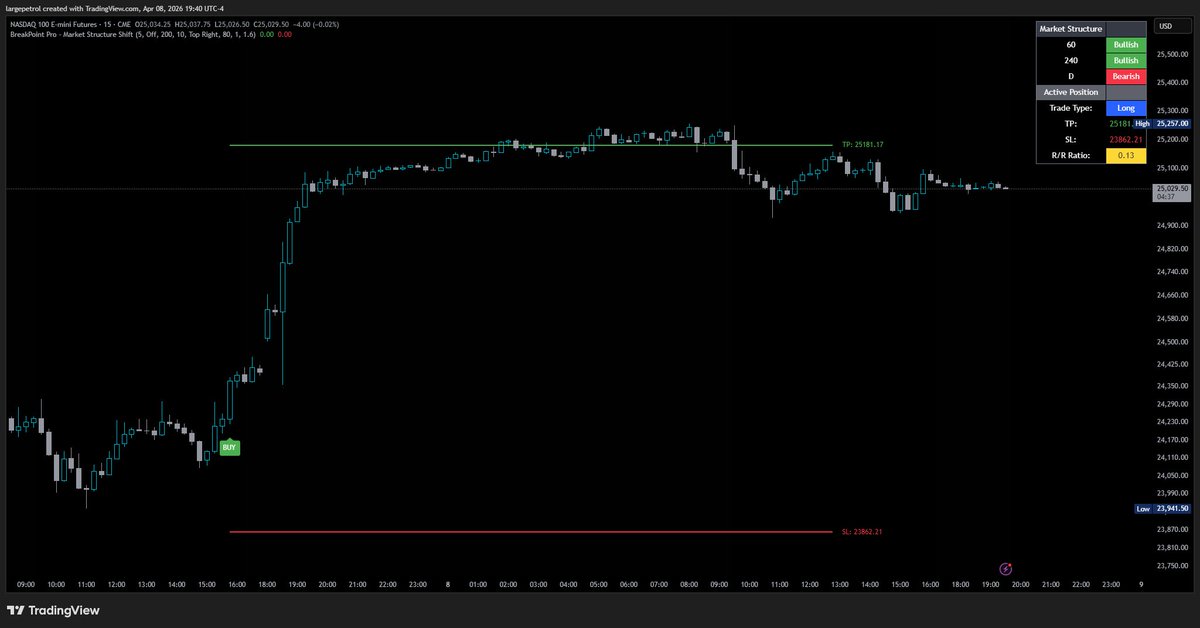This screenshot has height=628, width=1200.
Task: Click the High 25,257.00 price label
Action: click(x=1161, y=123)
